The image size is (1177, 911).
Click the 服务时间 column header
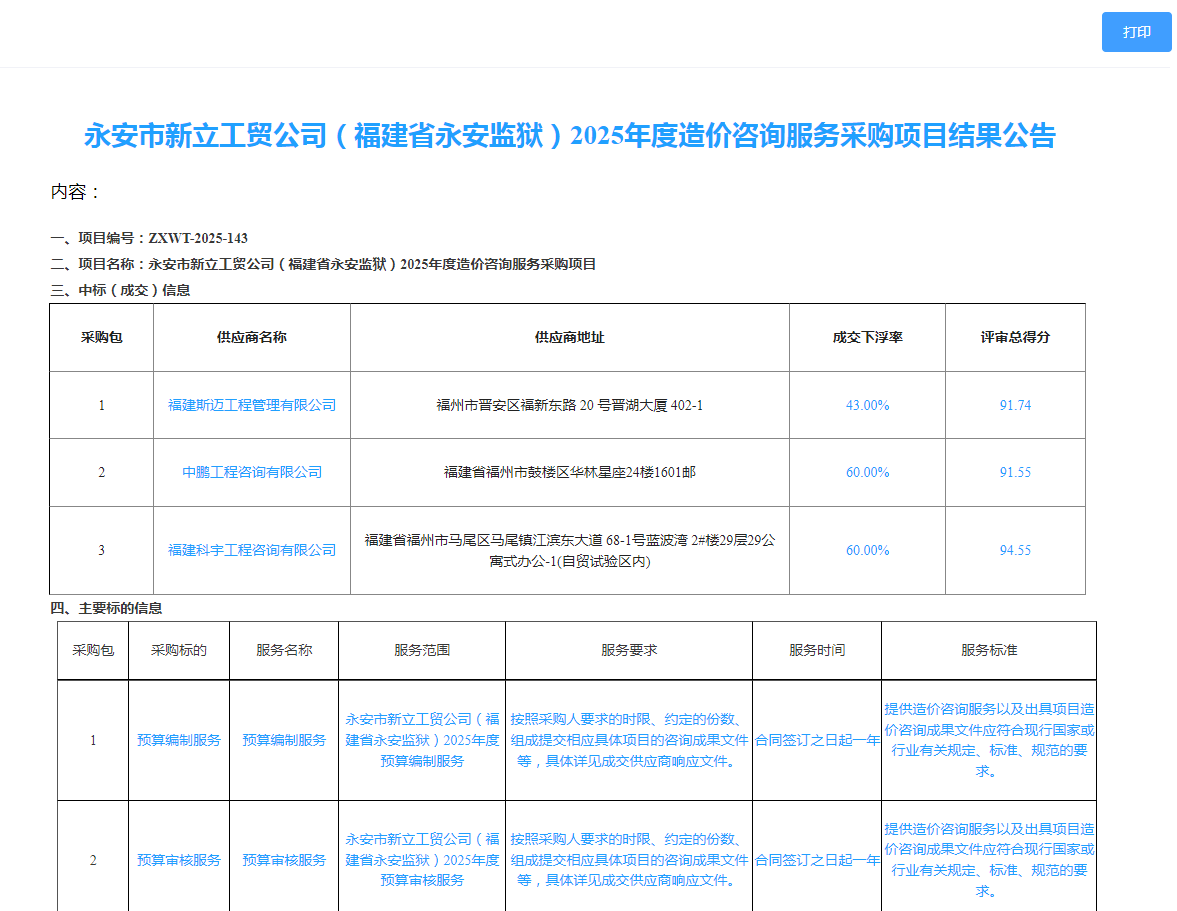(x=817, y=651)
